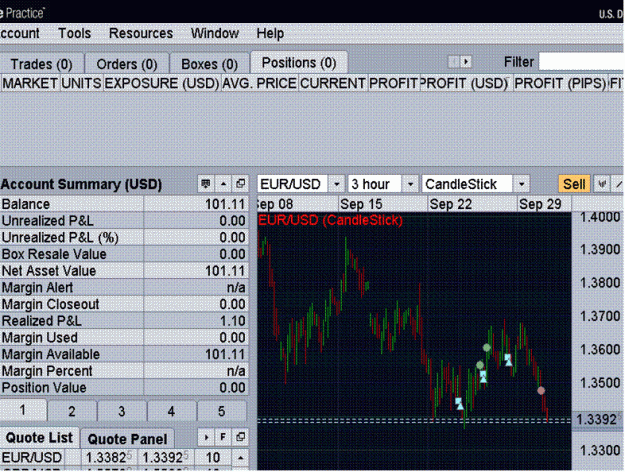Collapse the Account Summary panel with up arrow
The image size is (625, 472).
223,184
